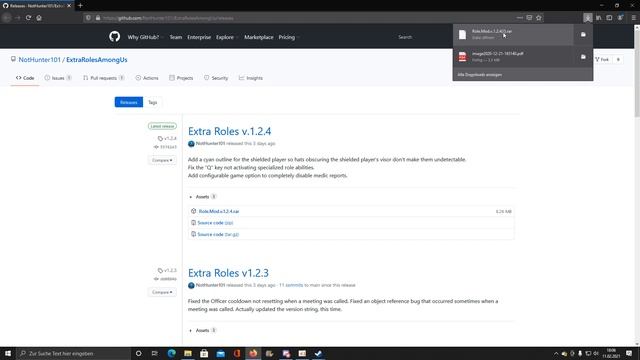Open Task View on the taskbar
Viewport: 640px width, 360px height.
155,353
